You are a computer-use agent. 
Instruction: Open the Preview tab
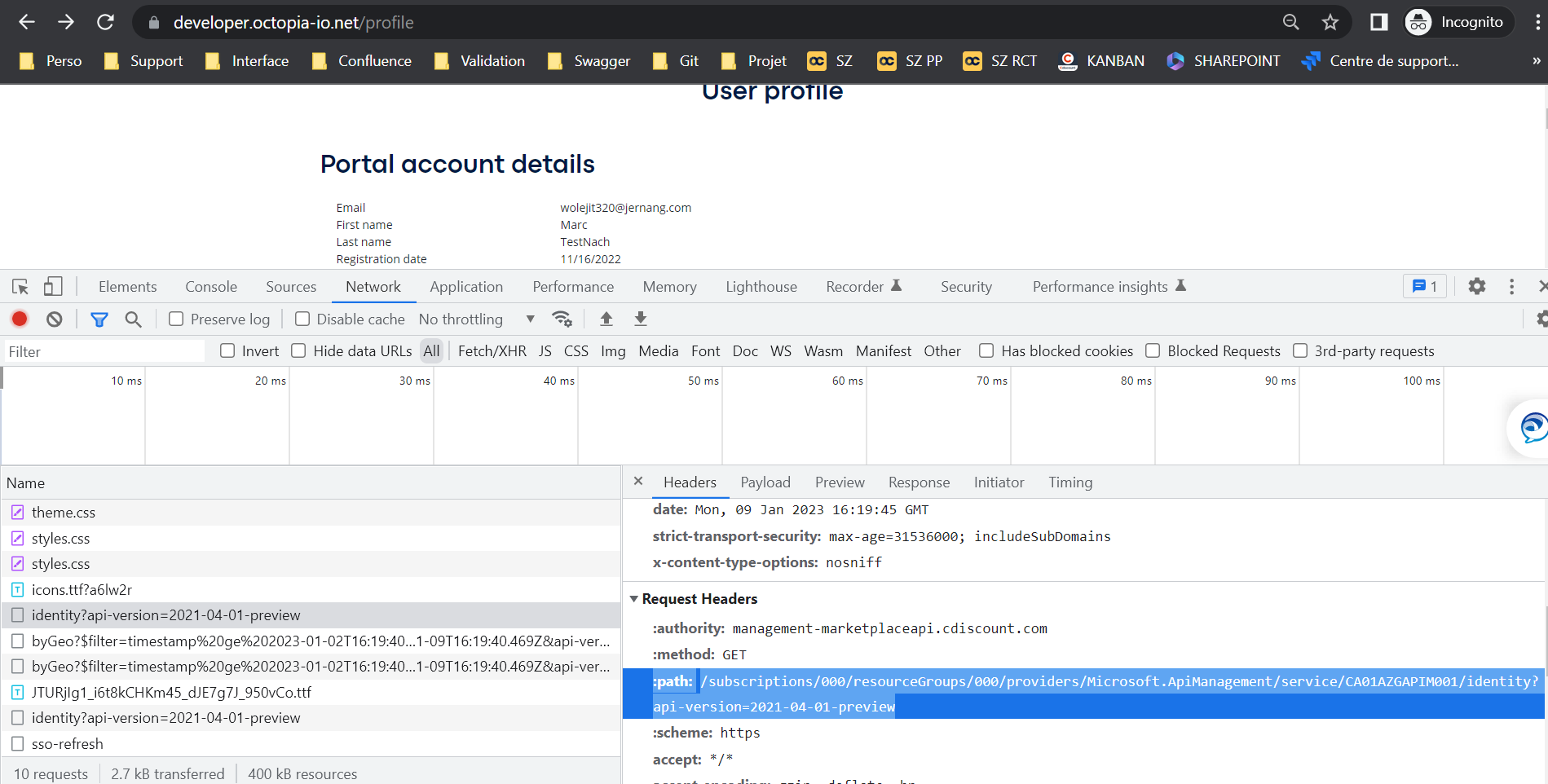coord(840,482)
